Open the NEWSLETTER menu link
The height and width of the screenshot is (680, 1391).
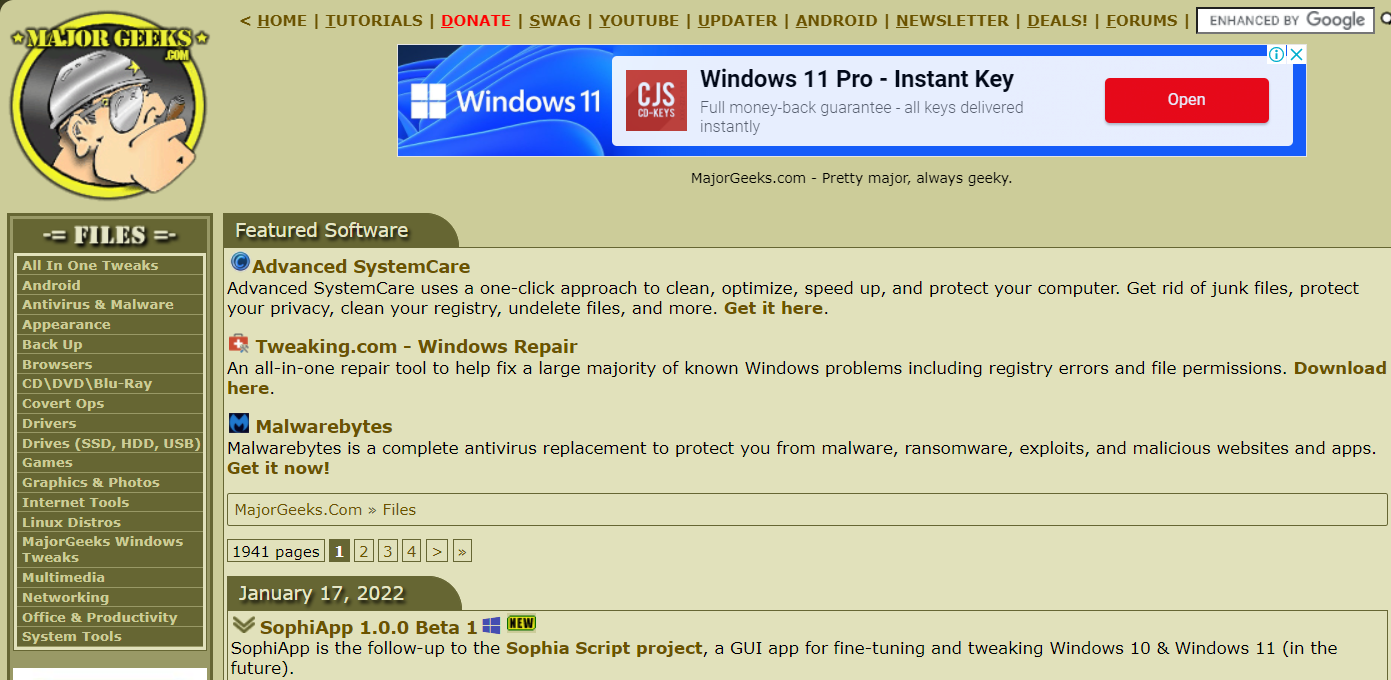951,21
